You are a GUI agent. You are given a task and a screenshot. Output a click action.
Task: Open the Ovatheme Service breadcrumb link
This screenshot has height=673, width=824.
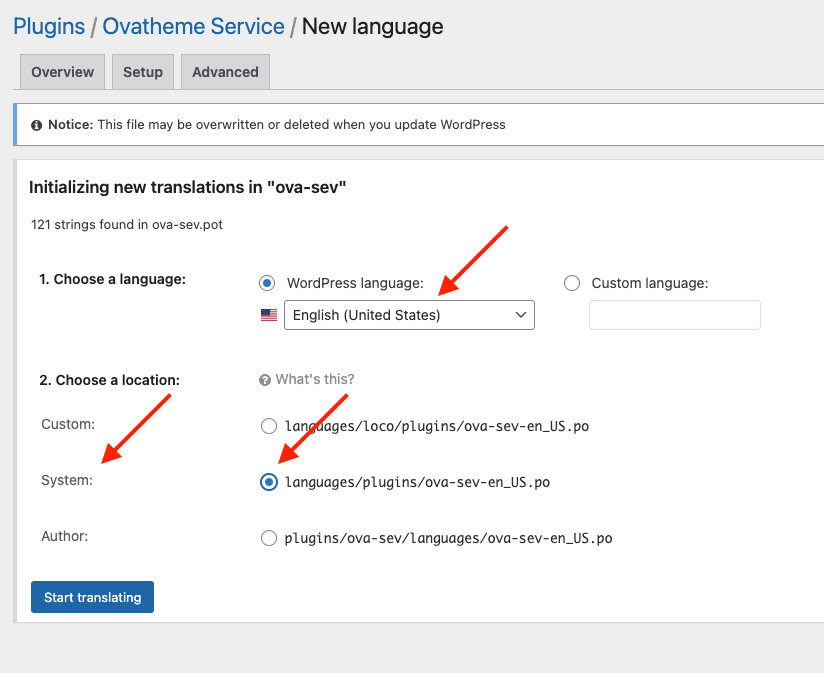193,26
